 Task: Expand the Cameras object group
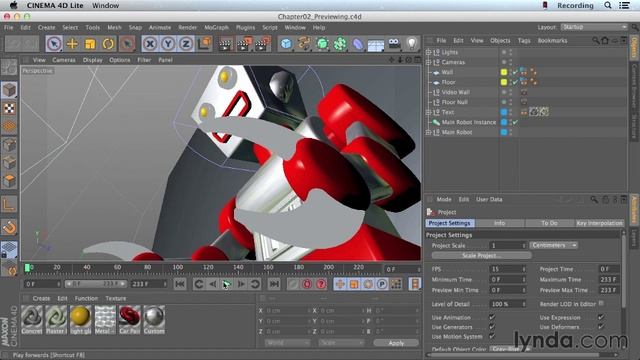428,62
